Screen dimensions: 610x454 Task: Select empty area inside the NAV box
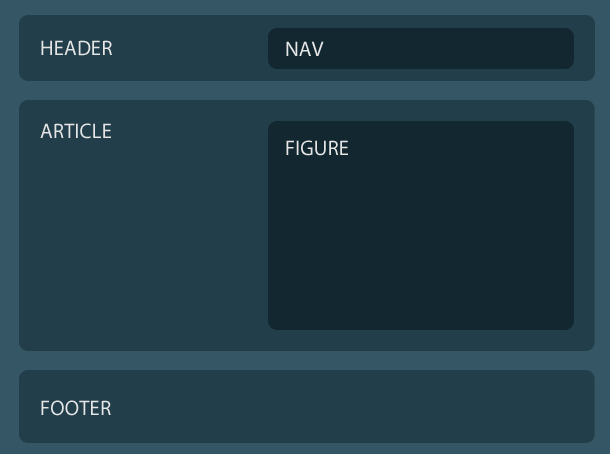(x=447, y=49)
